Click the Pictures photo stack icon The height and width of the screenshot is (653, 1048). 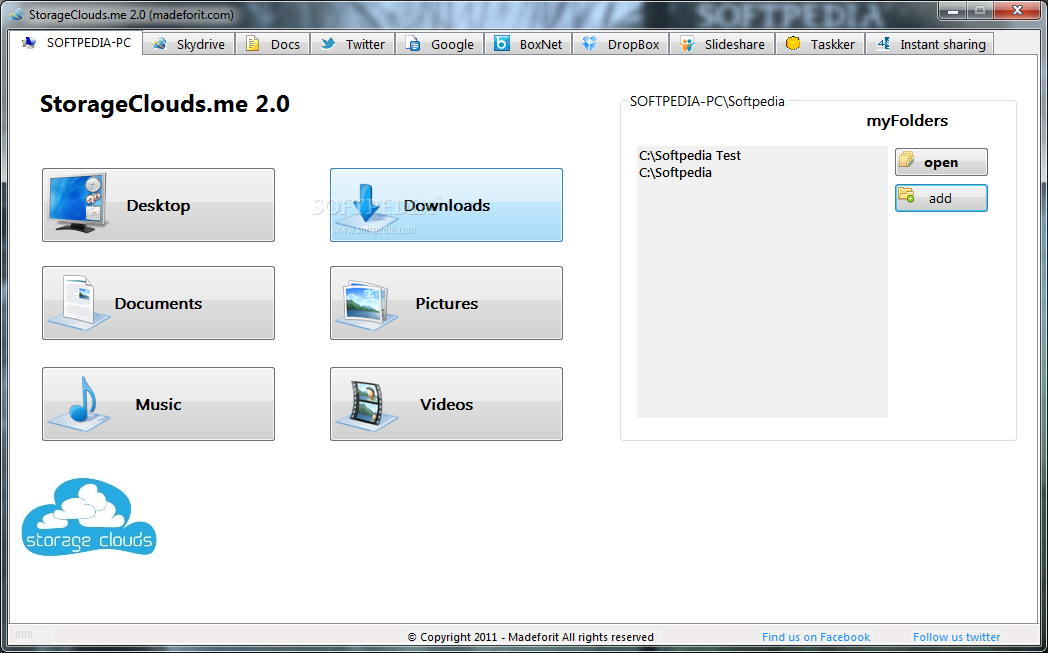click(366, 304)
